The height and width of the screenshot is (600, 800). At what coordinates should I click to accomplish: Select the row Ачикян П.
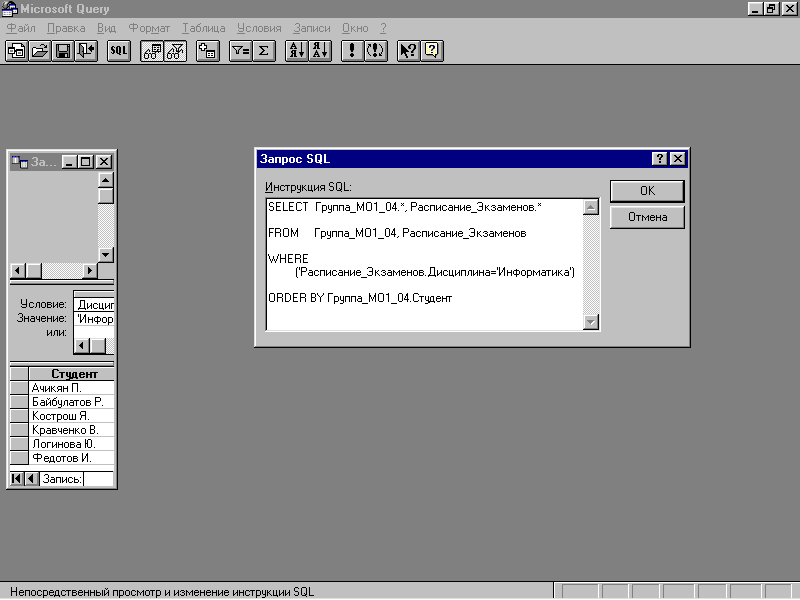pos(71,388)
